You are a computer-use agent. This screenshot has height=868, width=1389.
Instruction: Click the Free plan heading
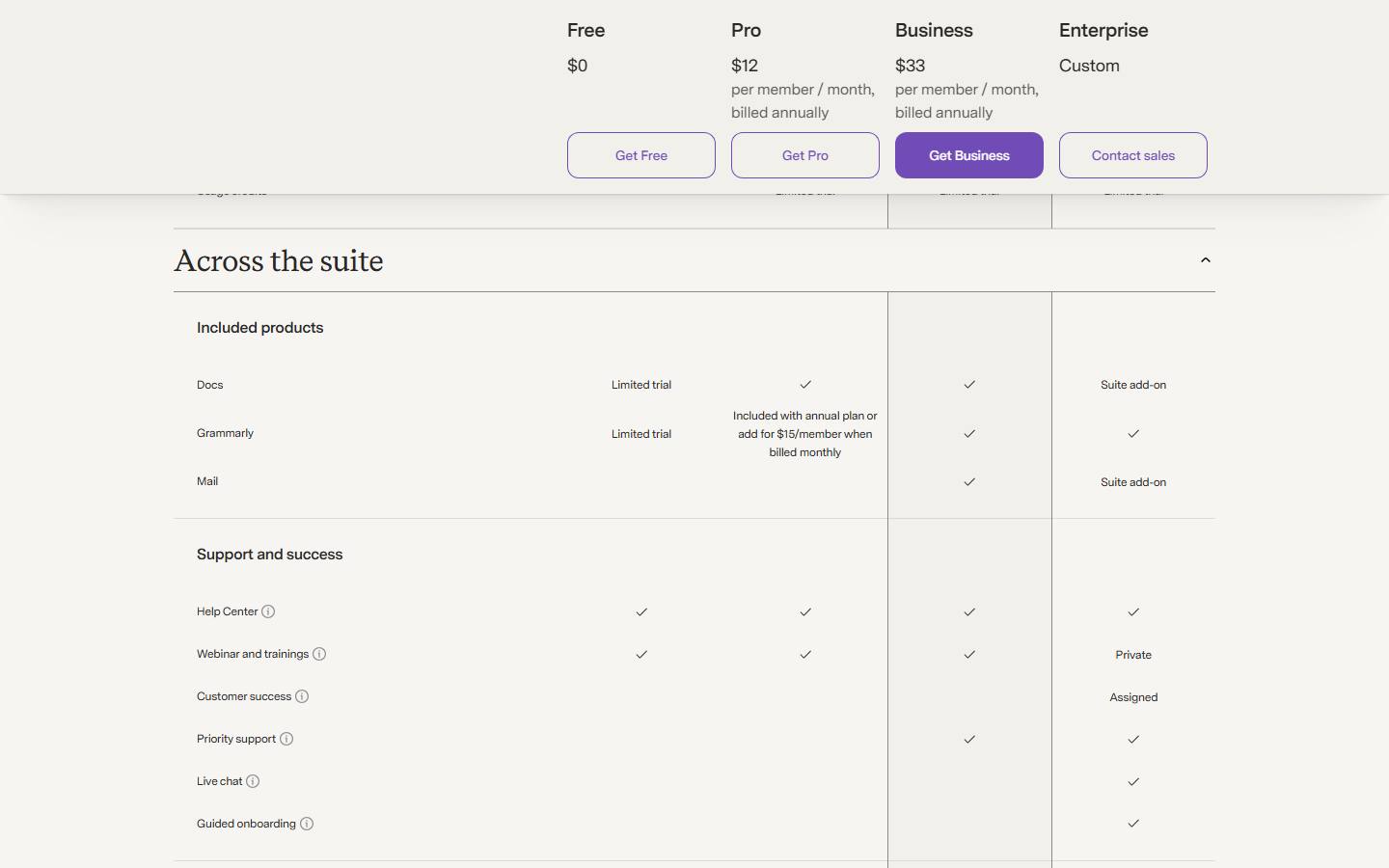coord(586,30)
